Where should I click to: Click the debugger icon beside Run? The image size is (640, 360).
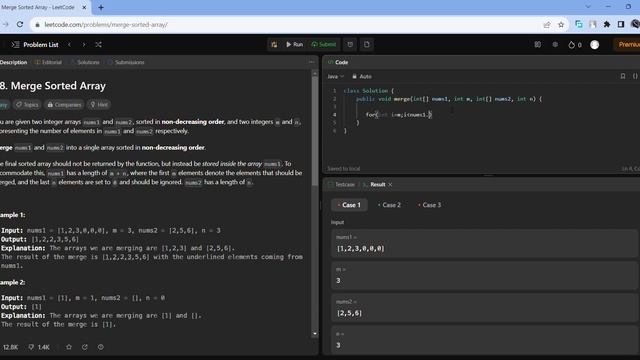[274, 44]
